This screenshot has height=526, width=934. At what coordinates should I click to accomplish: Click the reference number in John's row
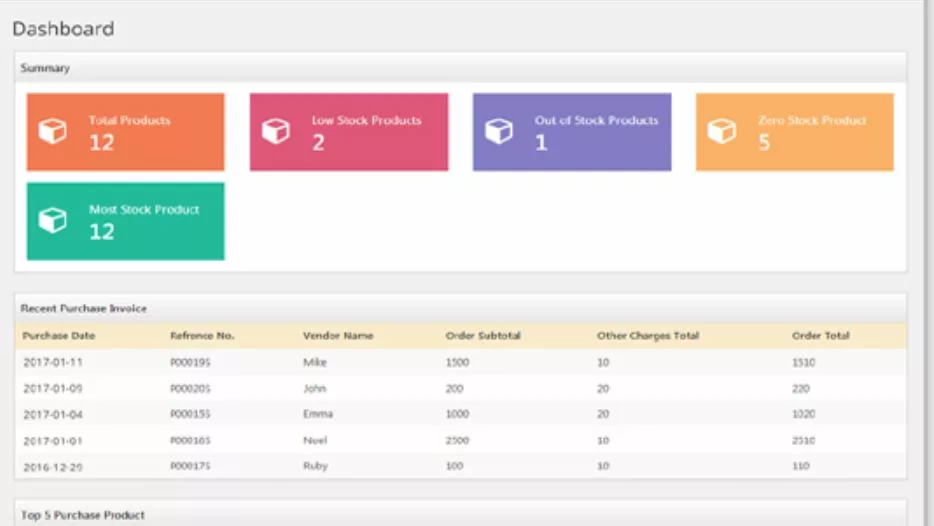click(x=190, y=388)
